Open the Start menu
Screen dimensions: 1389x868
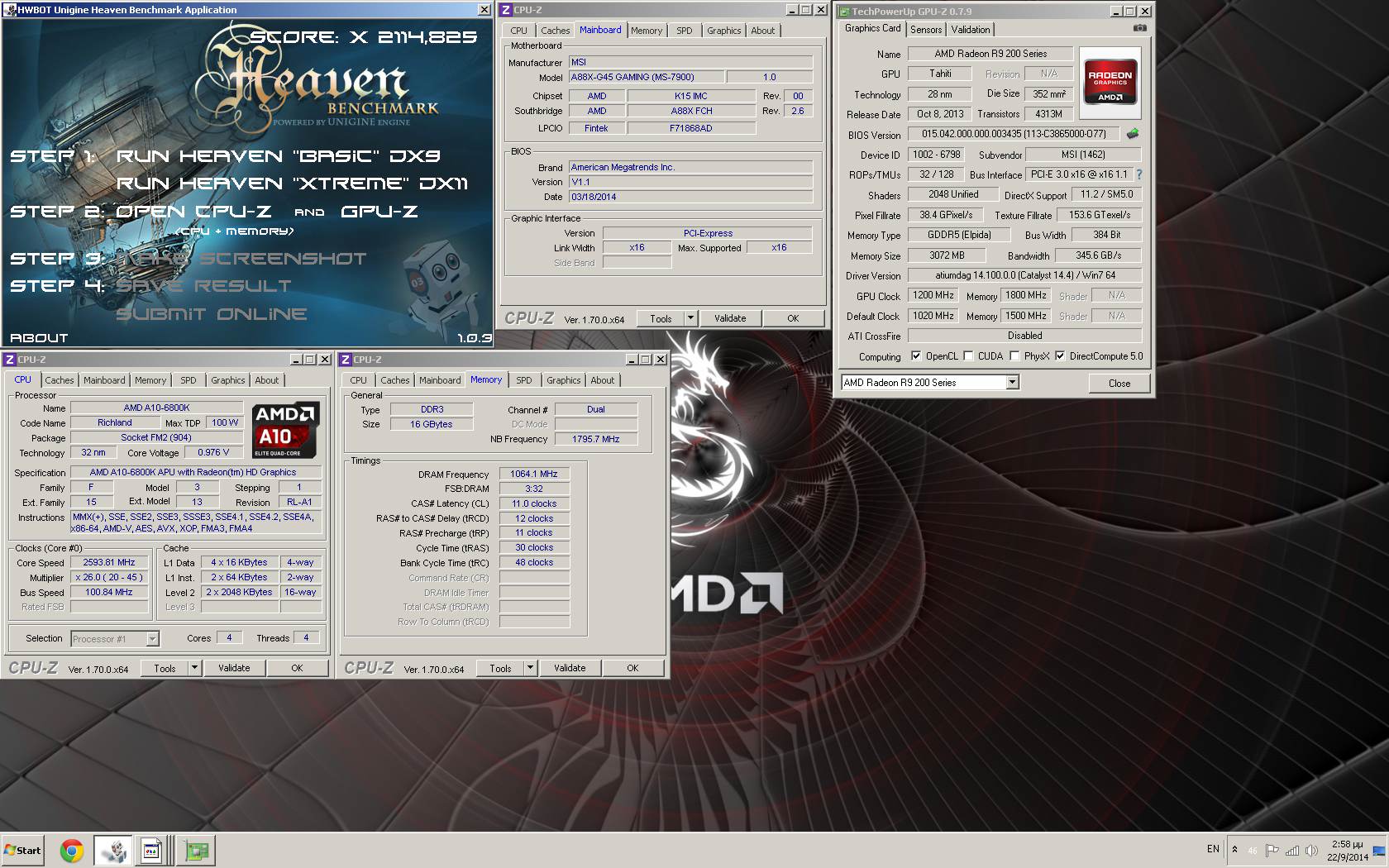click(x=22, y=850)
